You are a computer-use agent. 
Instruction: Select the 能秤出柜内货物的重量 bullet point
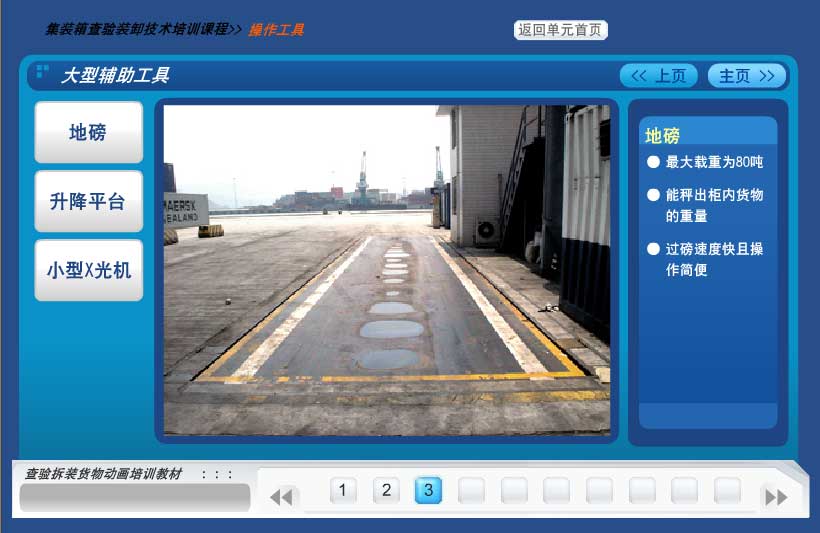[713, 205]
